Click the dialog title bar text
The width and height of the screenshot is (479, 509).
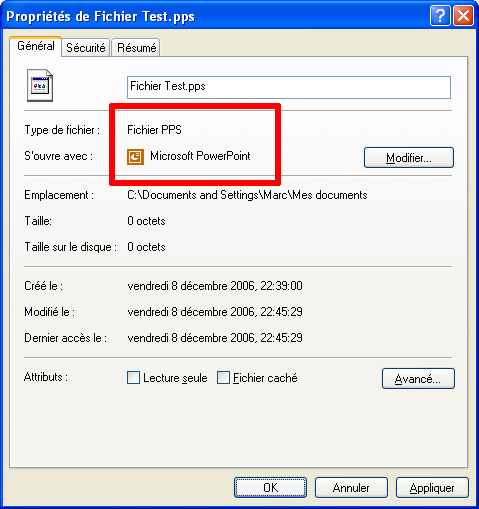tap(100, 16)
